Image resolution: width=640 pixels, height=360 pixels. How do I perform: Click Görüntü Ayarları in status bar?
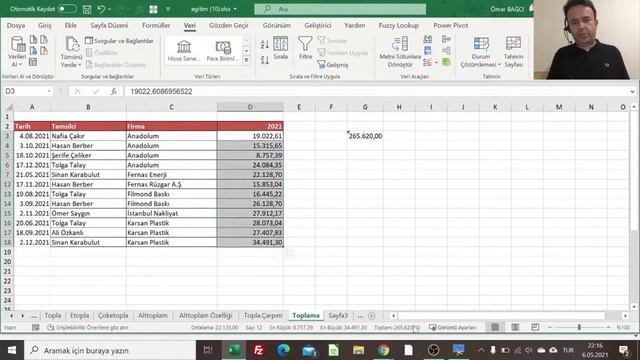click(x=453, y=327)
